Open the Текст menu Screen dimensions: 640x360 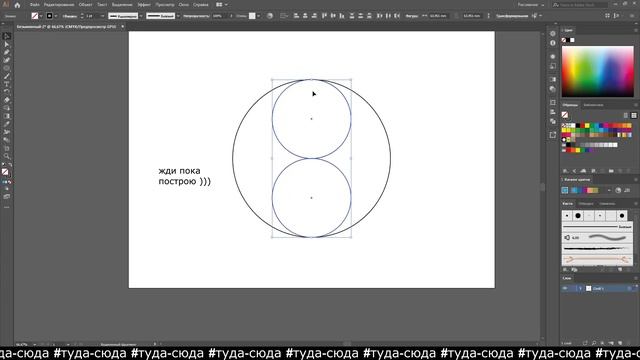(102, 5)
